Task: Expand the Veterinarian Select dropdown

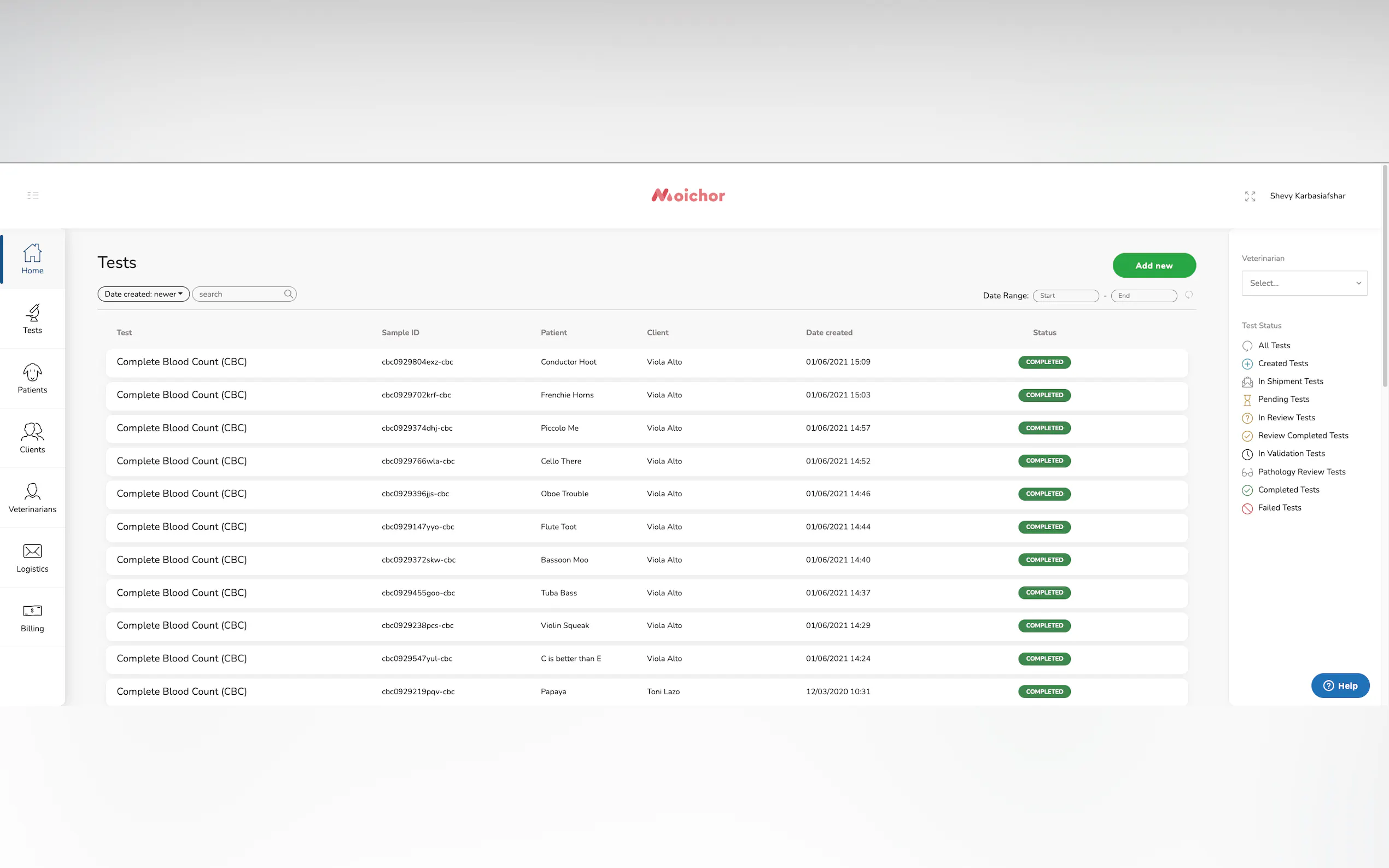Action: pyautogui.click(x=1304, y=283)
